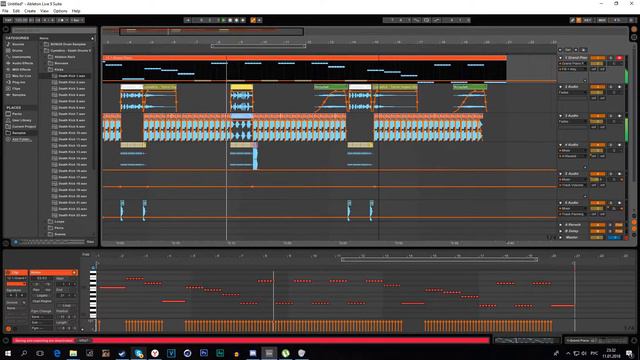Viewport: 640px width, 360px height.
Task: Toggle the Draw Mode pencil icon
Action: [572, 20]
